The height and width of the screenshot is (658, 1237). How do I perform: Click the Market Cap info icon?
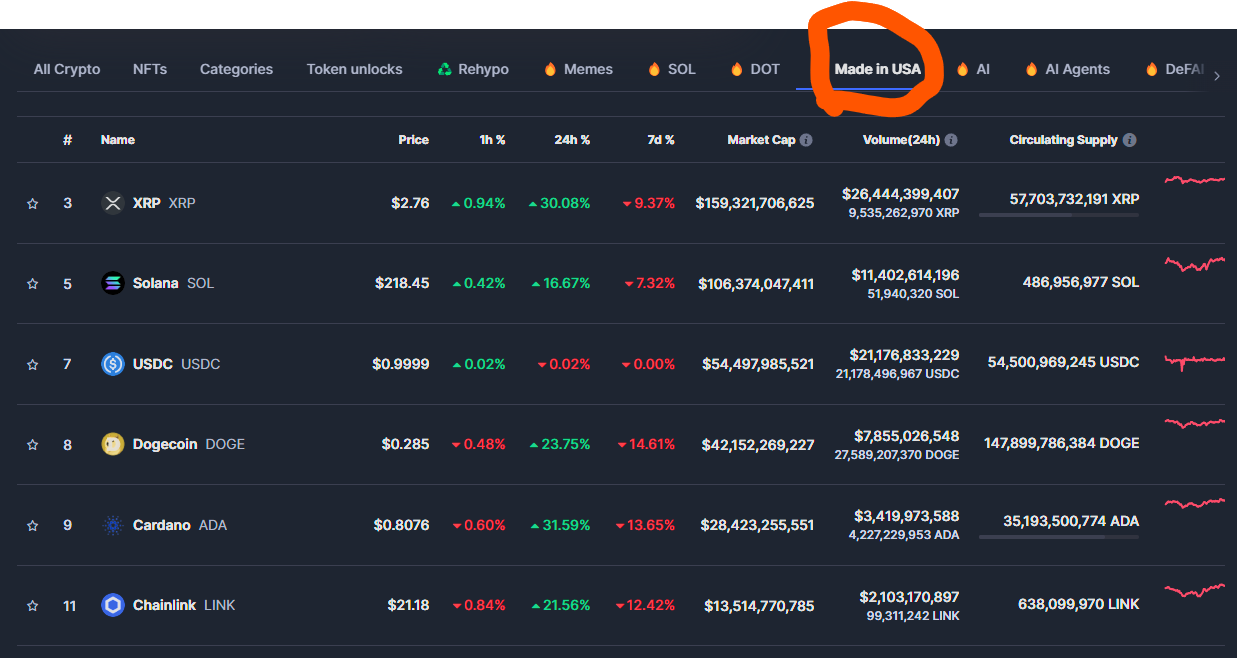[806, 140]
